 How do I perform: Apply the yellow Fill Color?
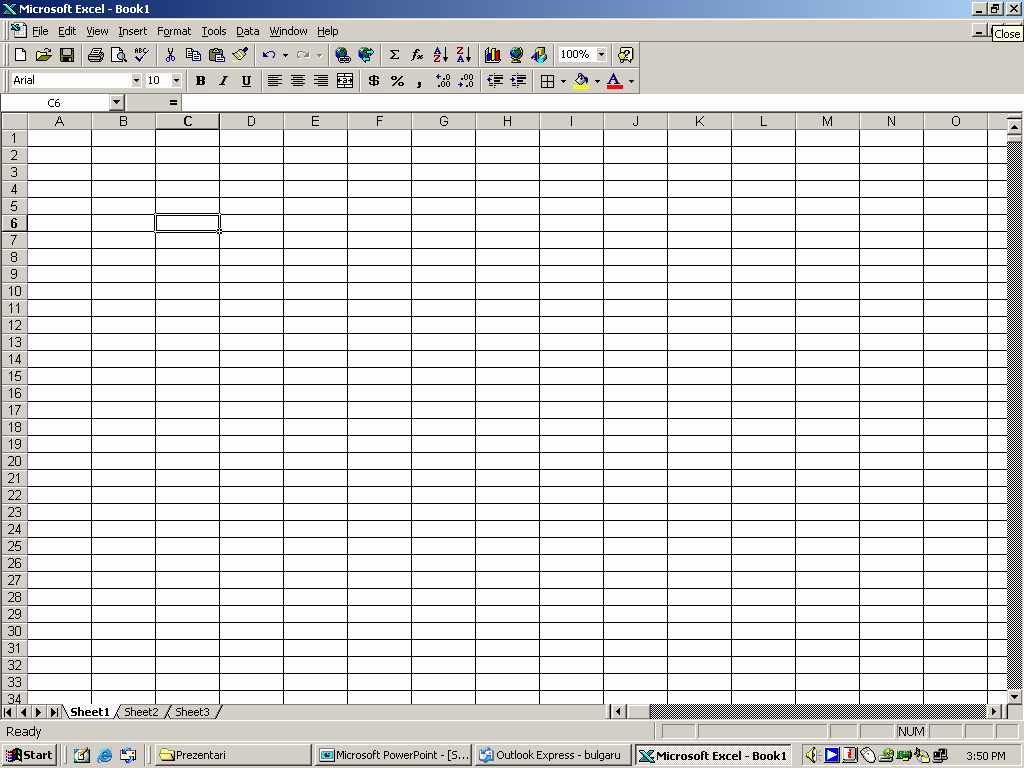point(581,81)
